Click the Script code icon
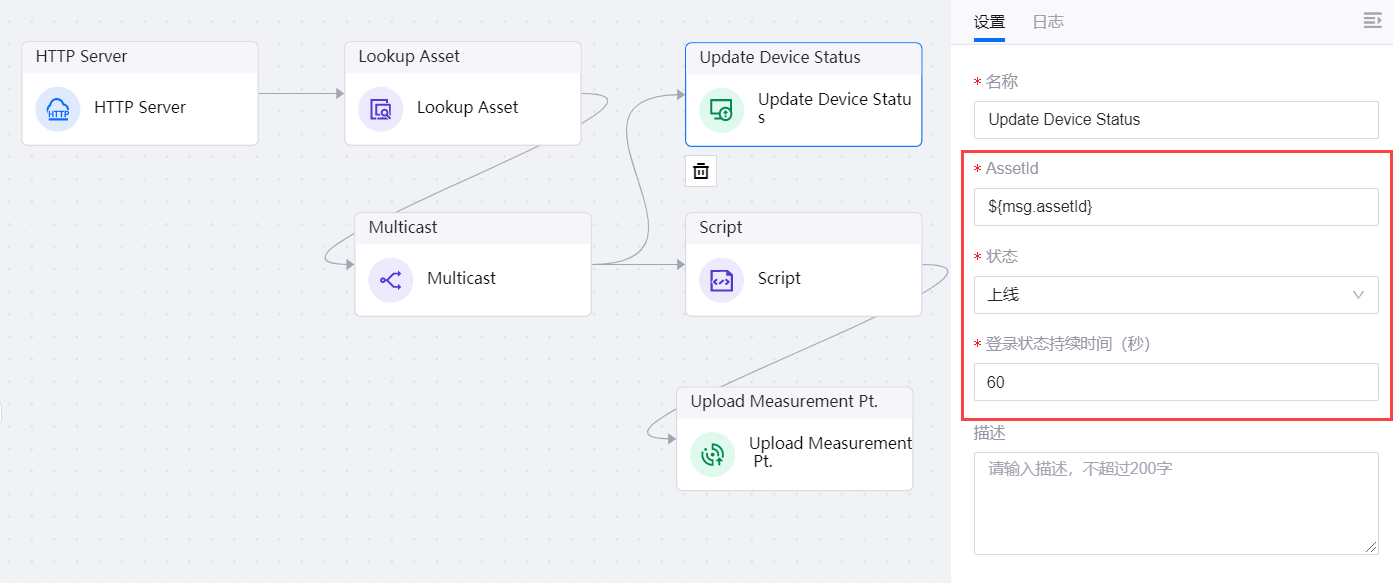Screen dimensions: 1393x583 tap(721, 279)
